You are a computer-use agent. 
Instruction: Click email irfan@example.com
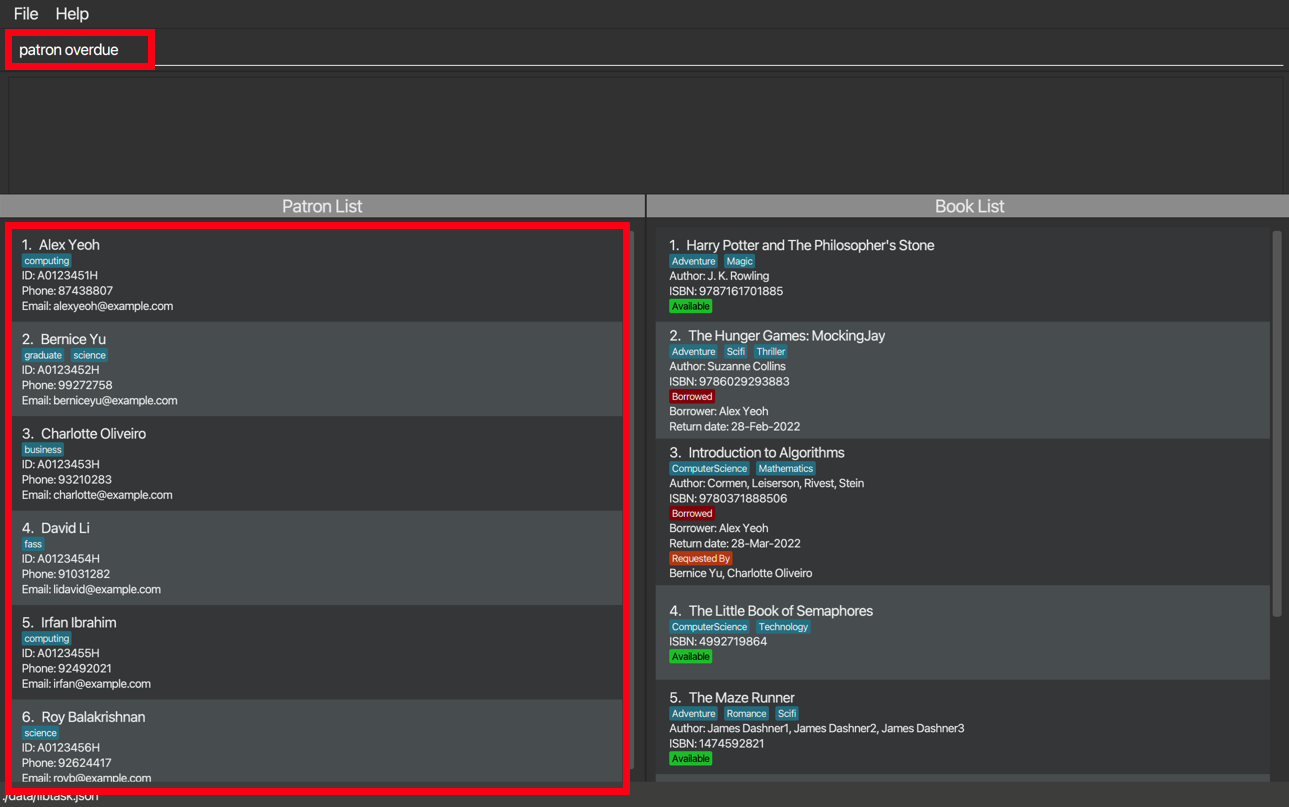coord(86,684)
